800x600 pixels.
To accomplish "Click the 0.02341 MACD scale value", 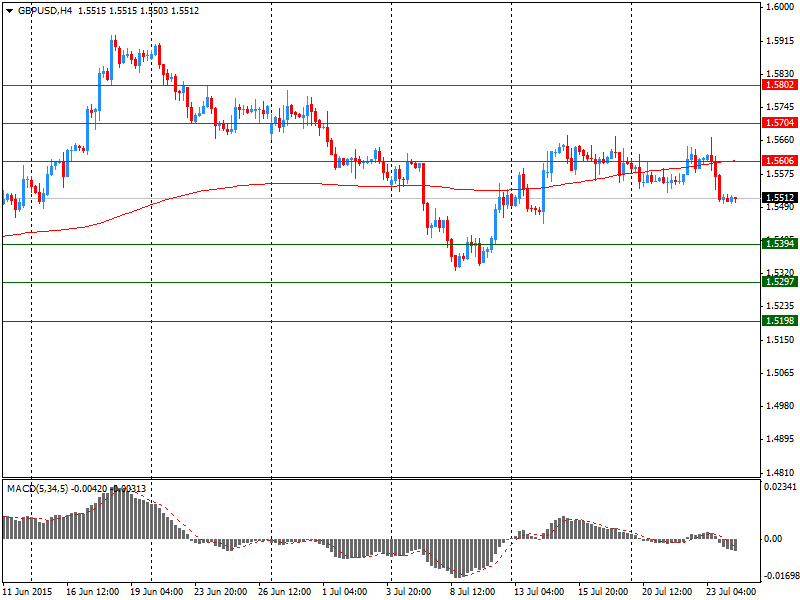I will click(x=780, y=487).
